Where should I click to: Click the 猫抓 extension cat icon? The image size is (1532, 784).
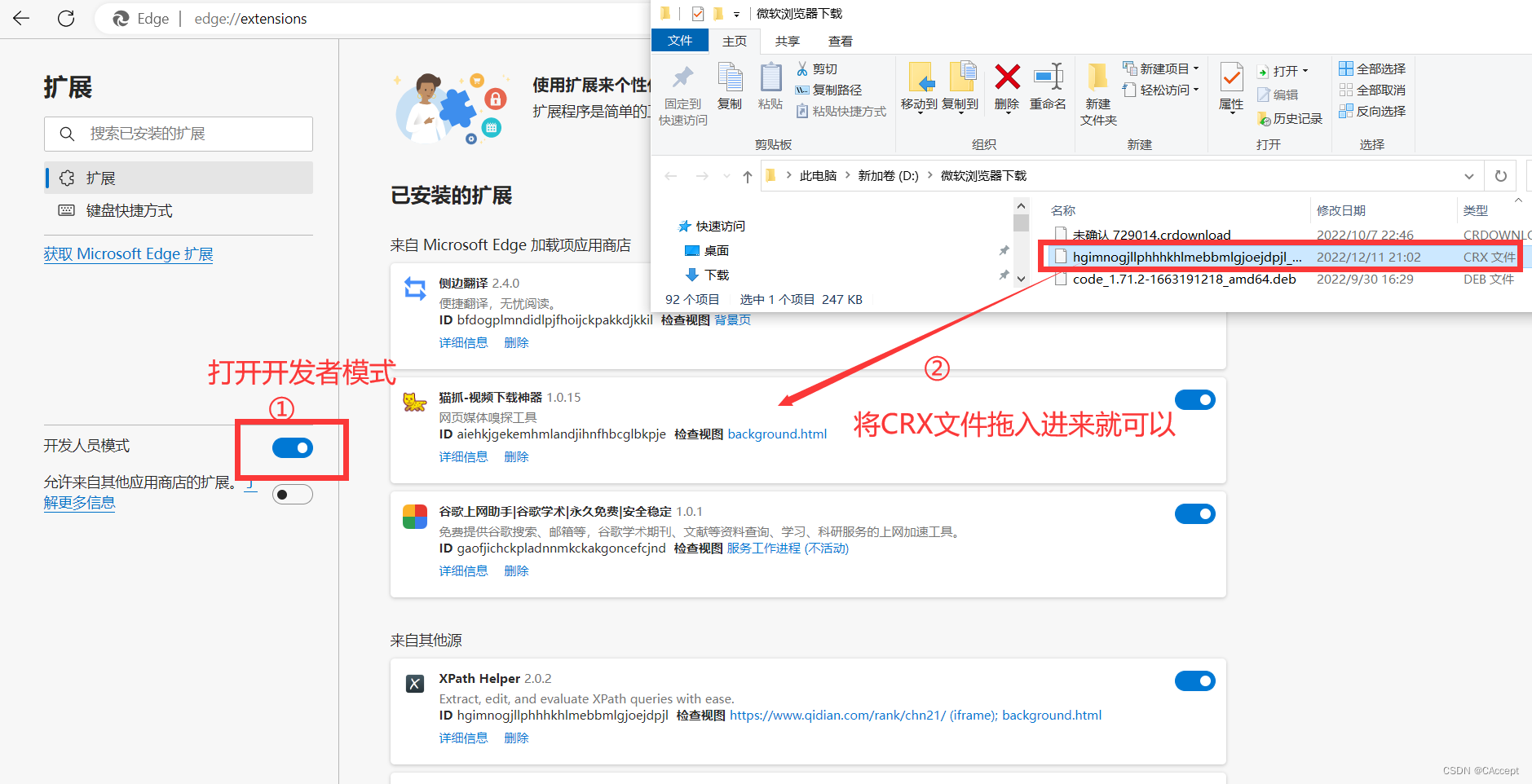click(415, 402)
